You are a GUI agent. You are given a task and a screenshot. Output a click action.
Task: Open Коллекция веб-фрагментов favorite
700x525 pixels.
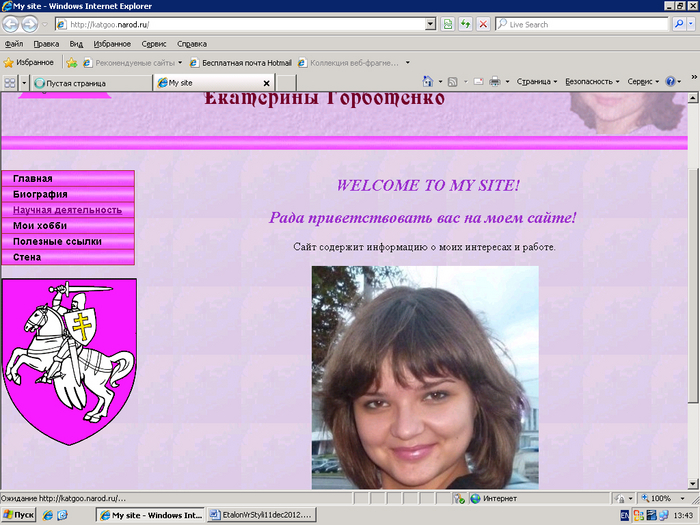pyautogui.click(x=348, y=63)
